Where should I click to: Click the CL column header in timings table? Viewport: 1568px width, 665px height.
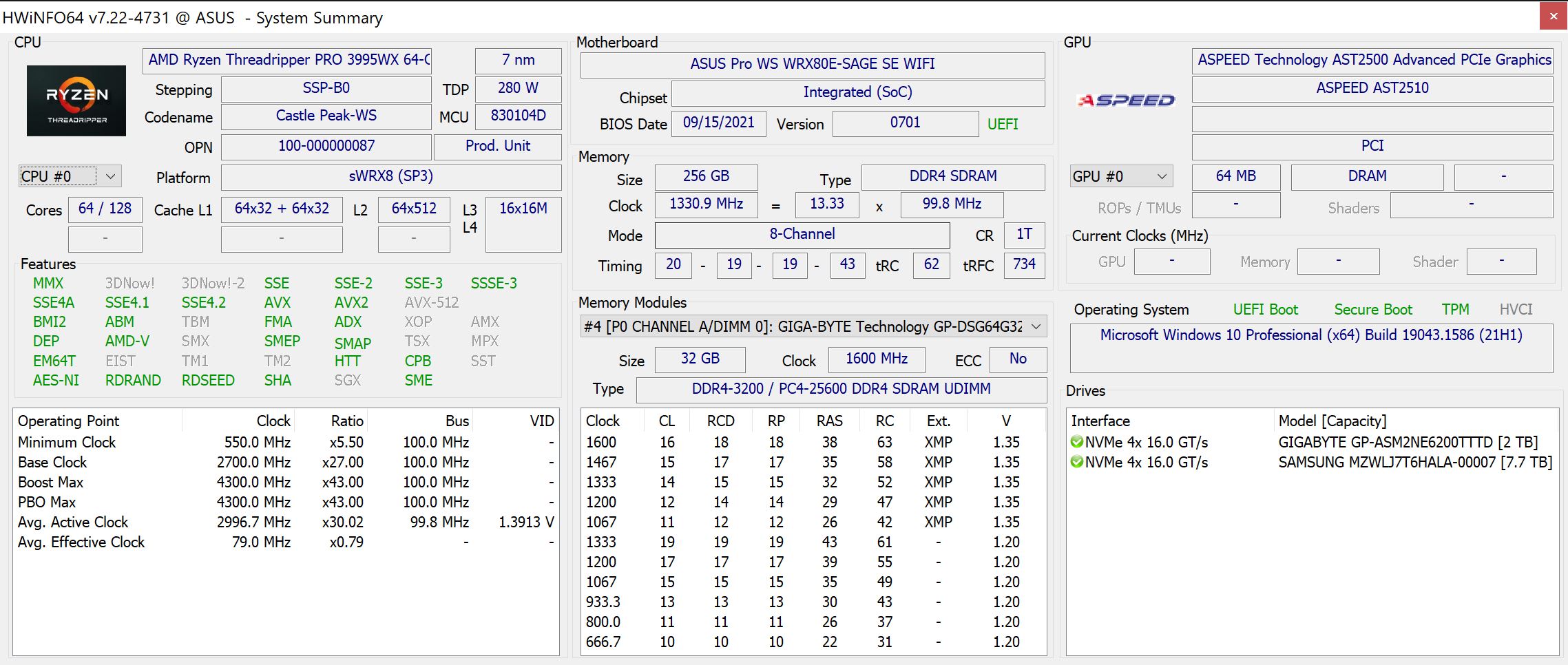tap(667, 421)
